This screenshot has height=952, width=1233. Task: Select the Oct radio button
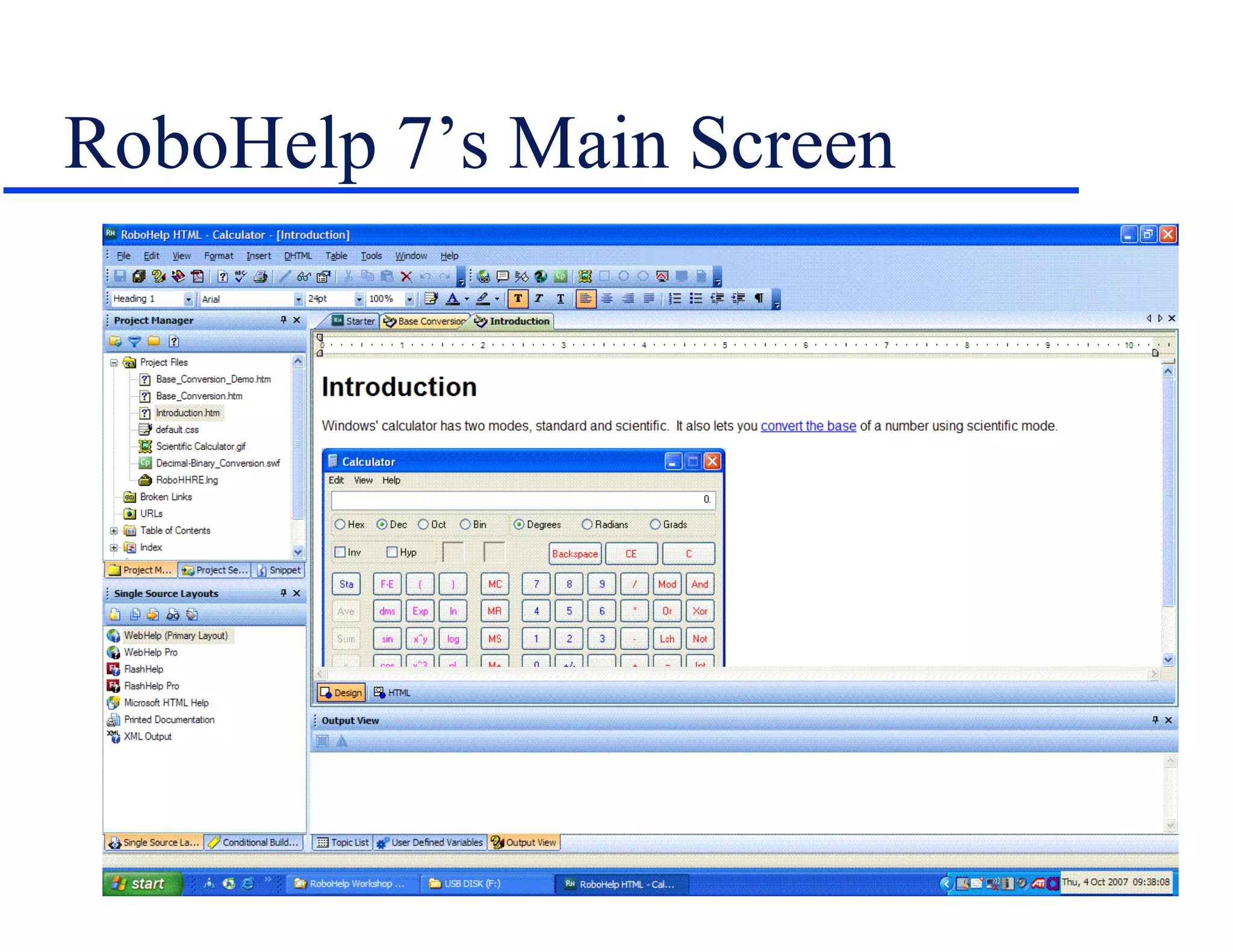[423, 525]
